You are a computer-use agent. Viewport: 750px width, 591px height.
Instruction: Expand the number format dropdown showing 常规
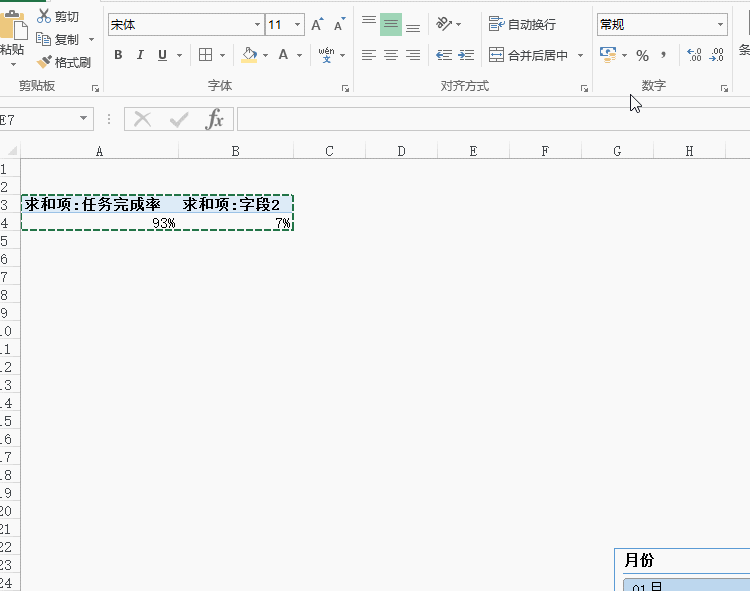[720, 25]
